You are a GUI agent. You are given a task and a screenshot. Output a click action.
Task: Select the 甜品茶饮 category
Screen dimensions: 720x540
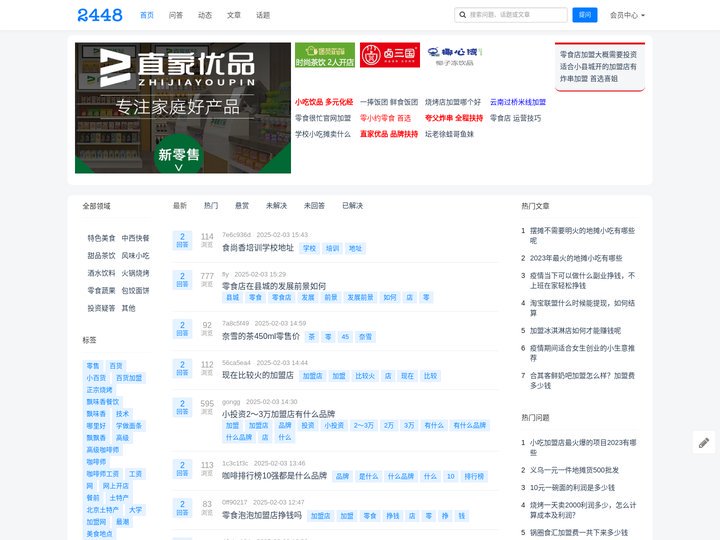pos(101,256)
